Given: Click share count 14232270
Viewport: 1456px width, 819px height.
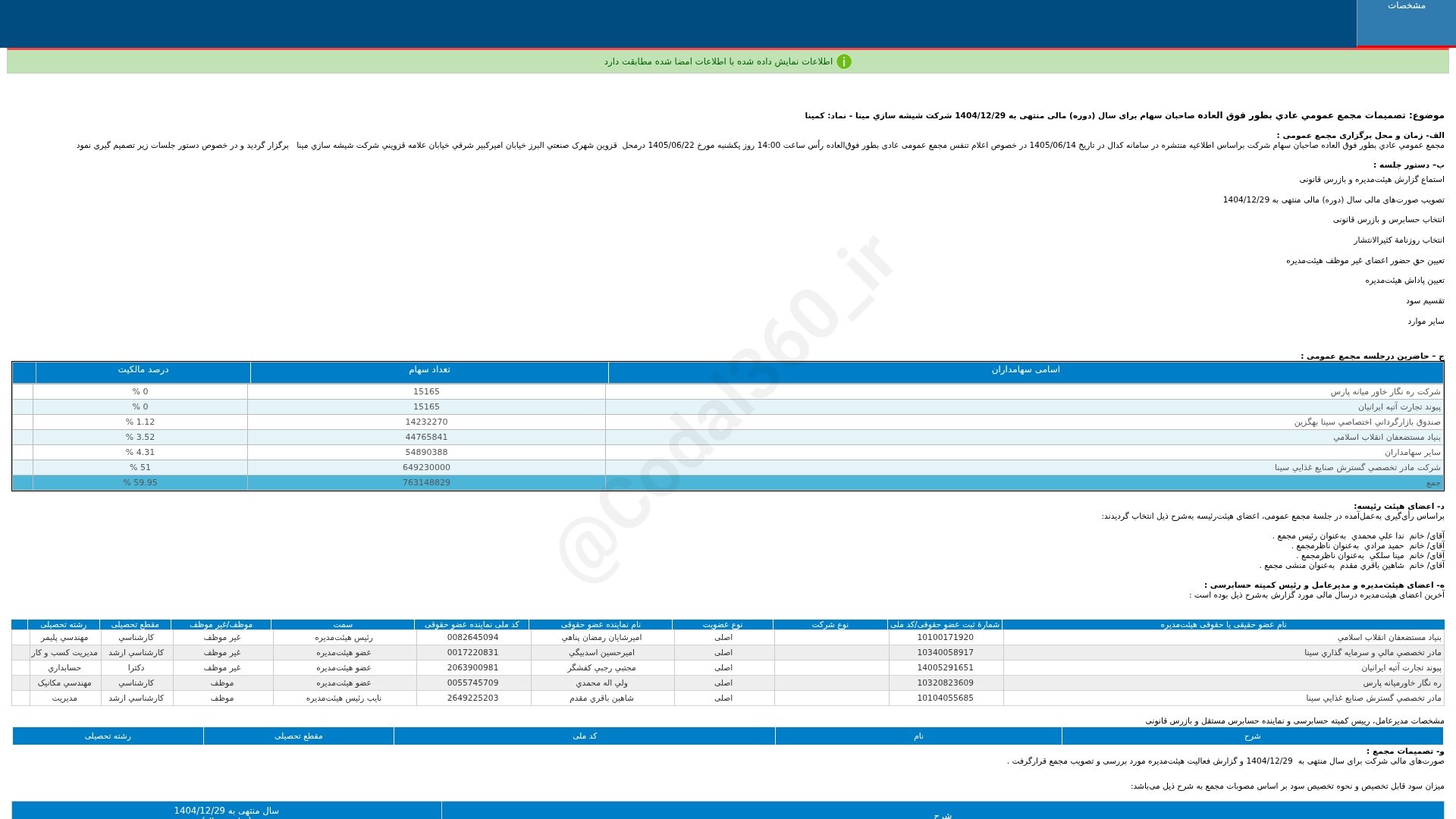Looking at the screenshot, I should (x=426, y=422).
